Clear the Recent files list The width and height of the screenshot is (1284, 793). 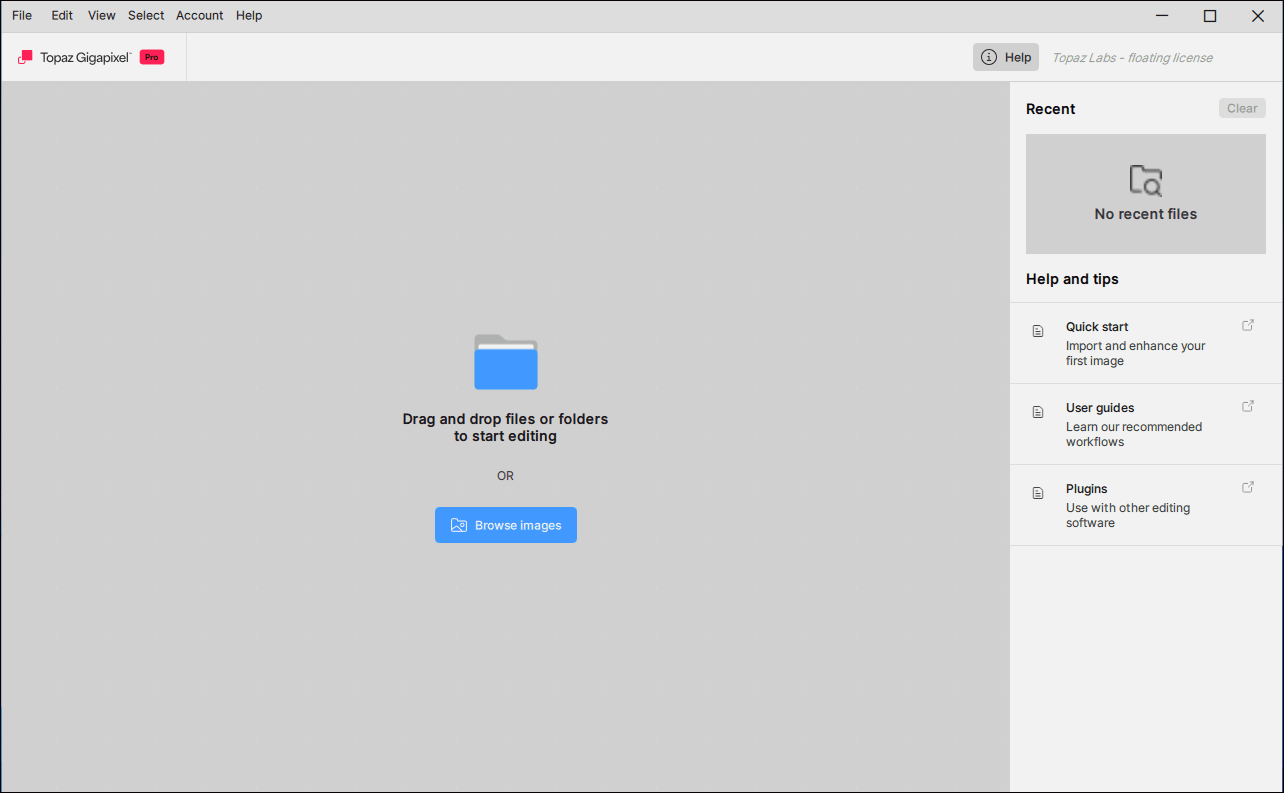point(1242,109)
